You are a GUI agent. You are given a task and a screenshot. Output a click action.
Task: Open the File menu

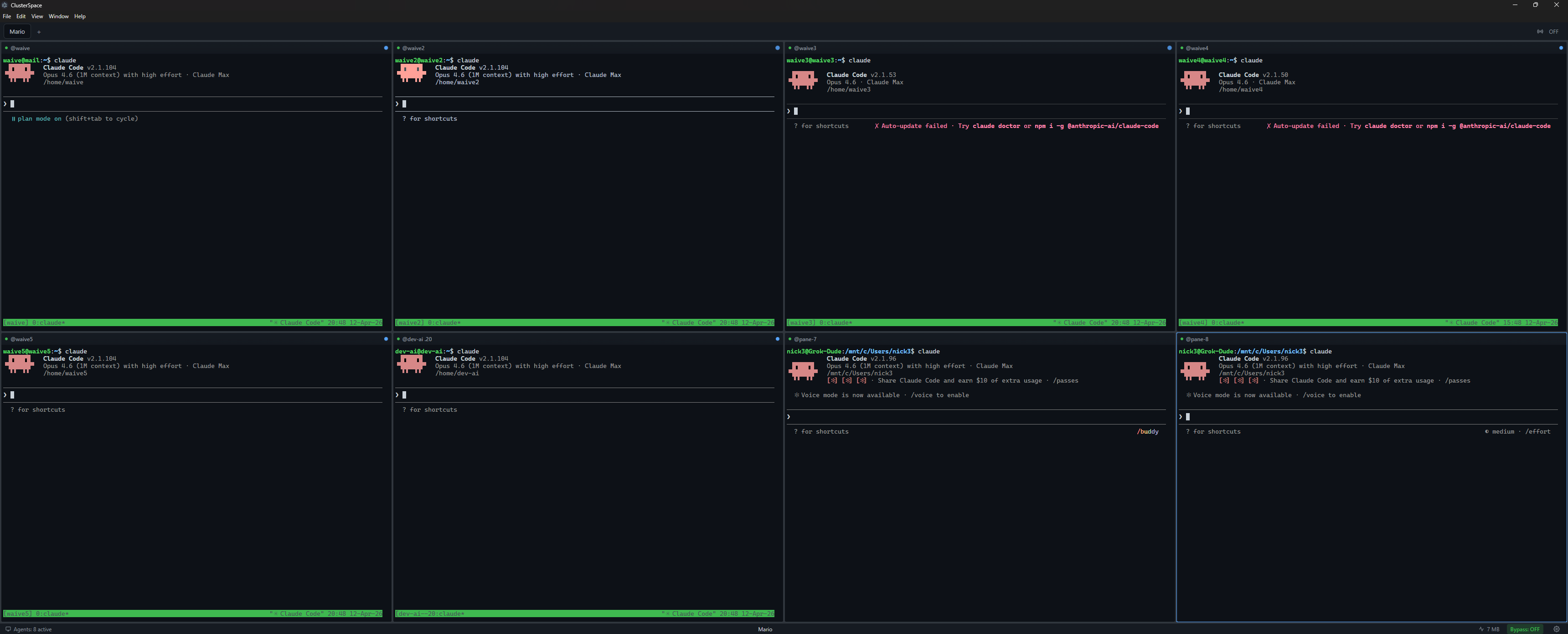7,16
